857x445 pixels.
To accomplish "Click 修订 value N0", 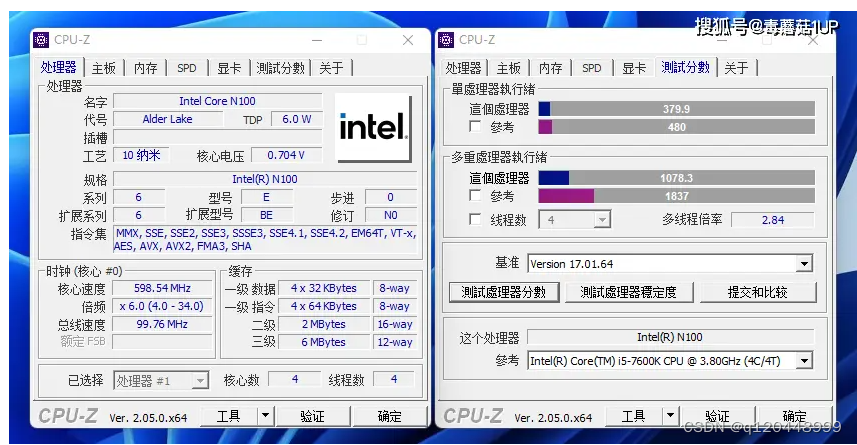I will (391, 215).
